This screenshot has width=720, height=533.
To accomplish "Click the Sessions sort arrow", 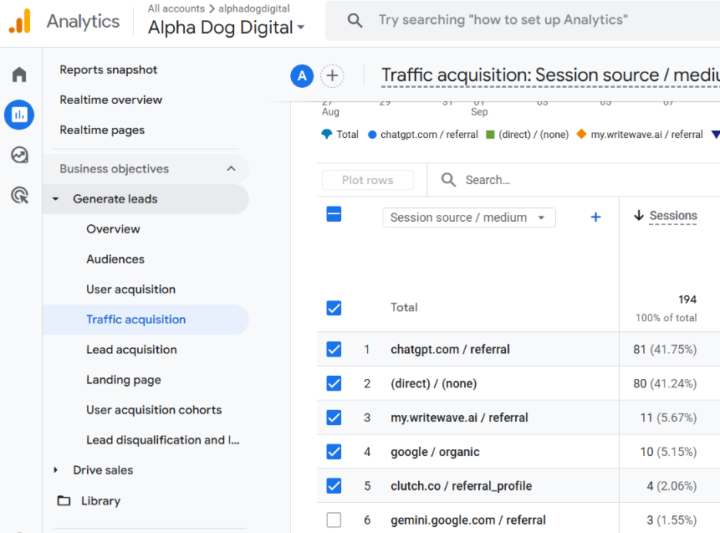I will click(639, 215).
